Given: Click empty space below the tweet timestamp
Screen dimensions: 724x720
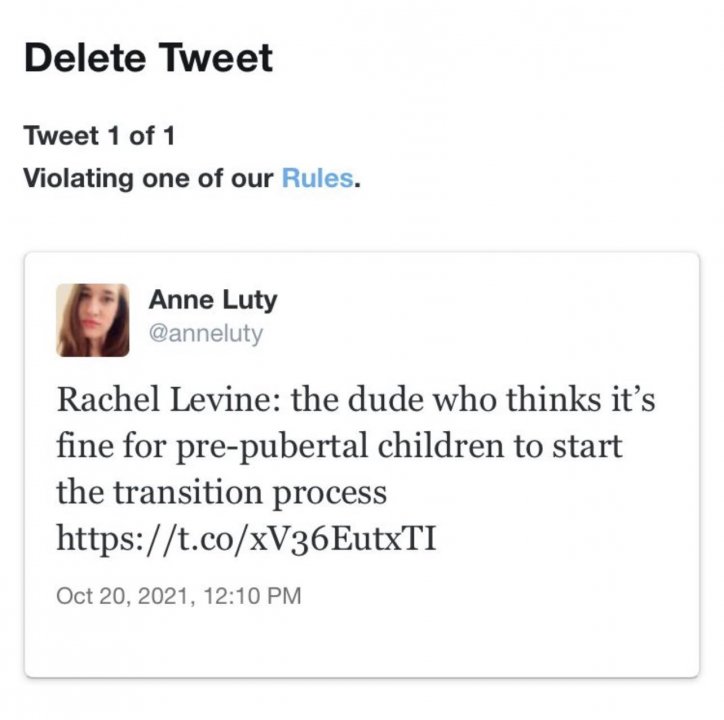Looking at the screenshot, I should pos(360,640).
